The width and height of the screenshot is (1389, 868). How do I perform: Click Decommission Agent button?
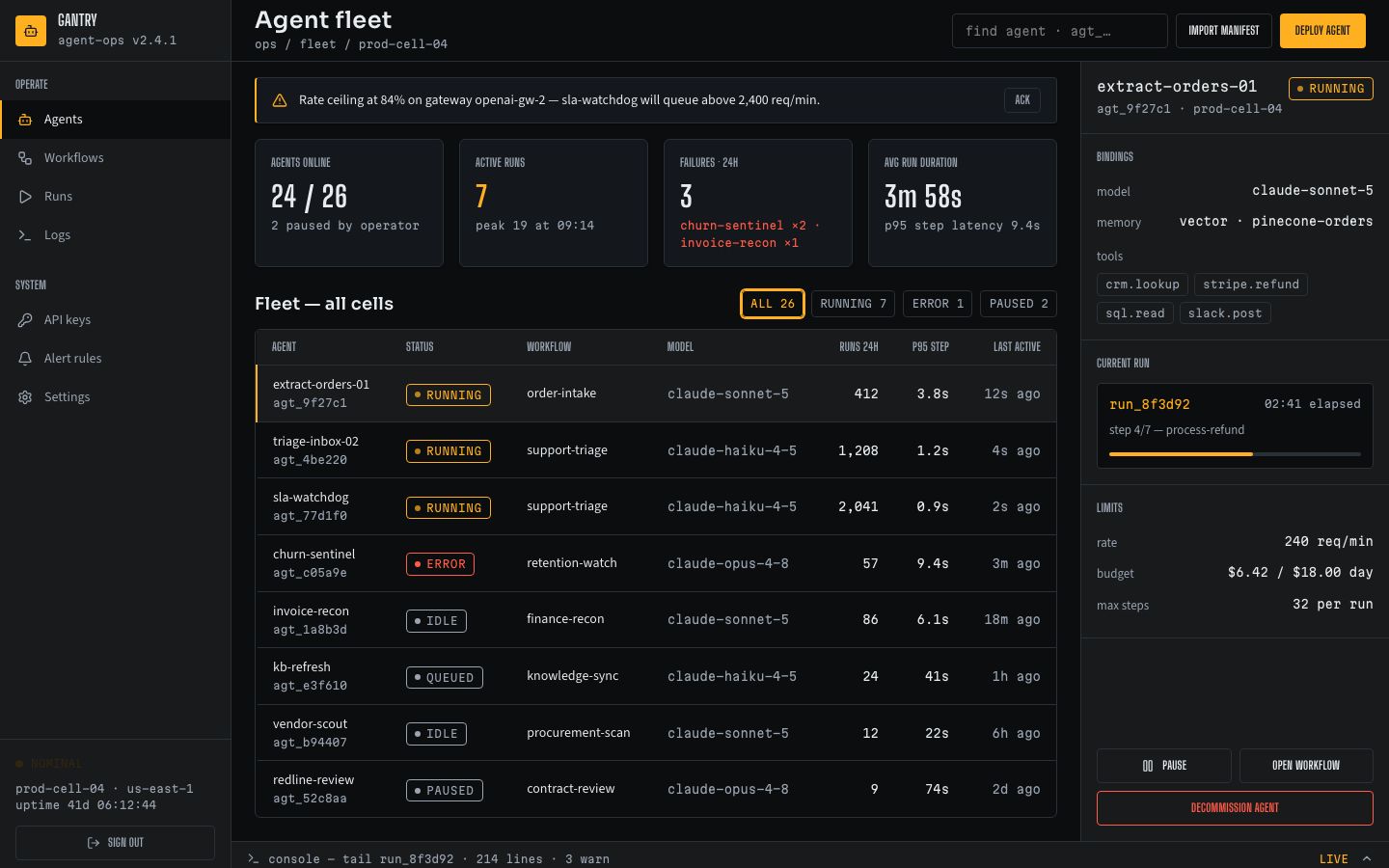1235,808
